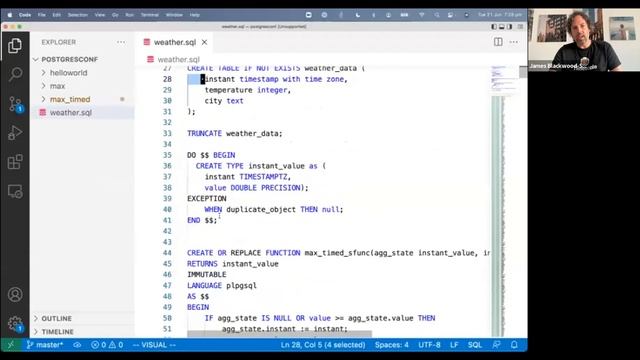Viewport: 640px width, 360px height.
Task: Change the SQL language mode
Action: 475,345
